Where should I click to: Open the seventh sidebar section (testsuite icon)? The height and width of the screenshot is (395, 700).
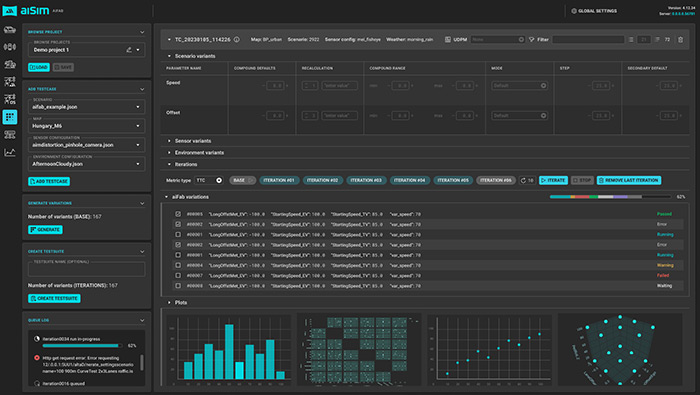point(10,134)
